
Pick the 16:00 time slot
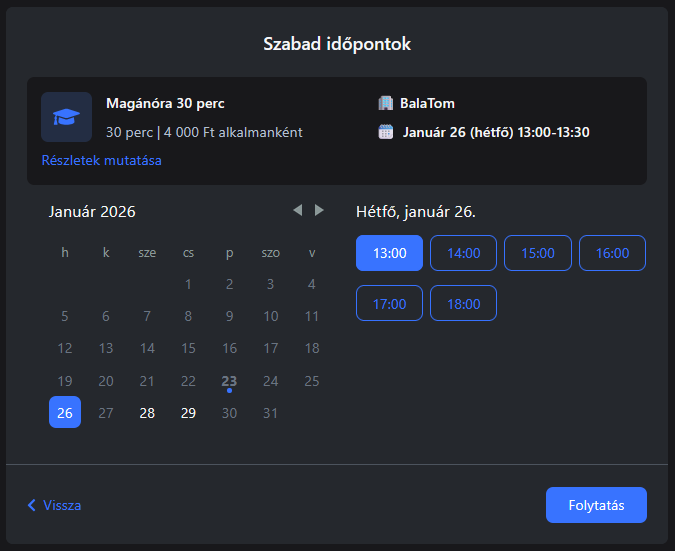point(612,253)
